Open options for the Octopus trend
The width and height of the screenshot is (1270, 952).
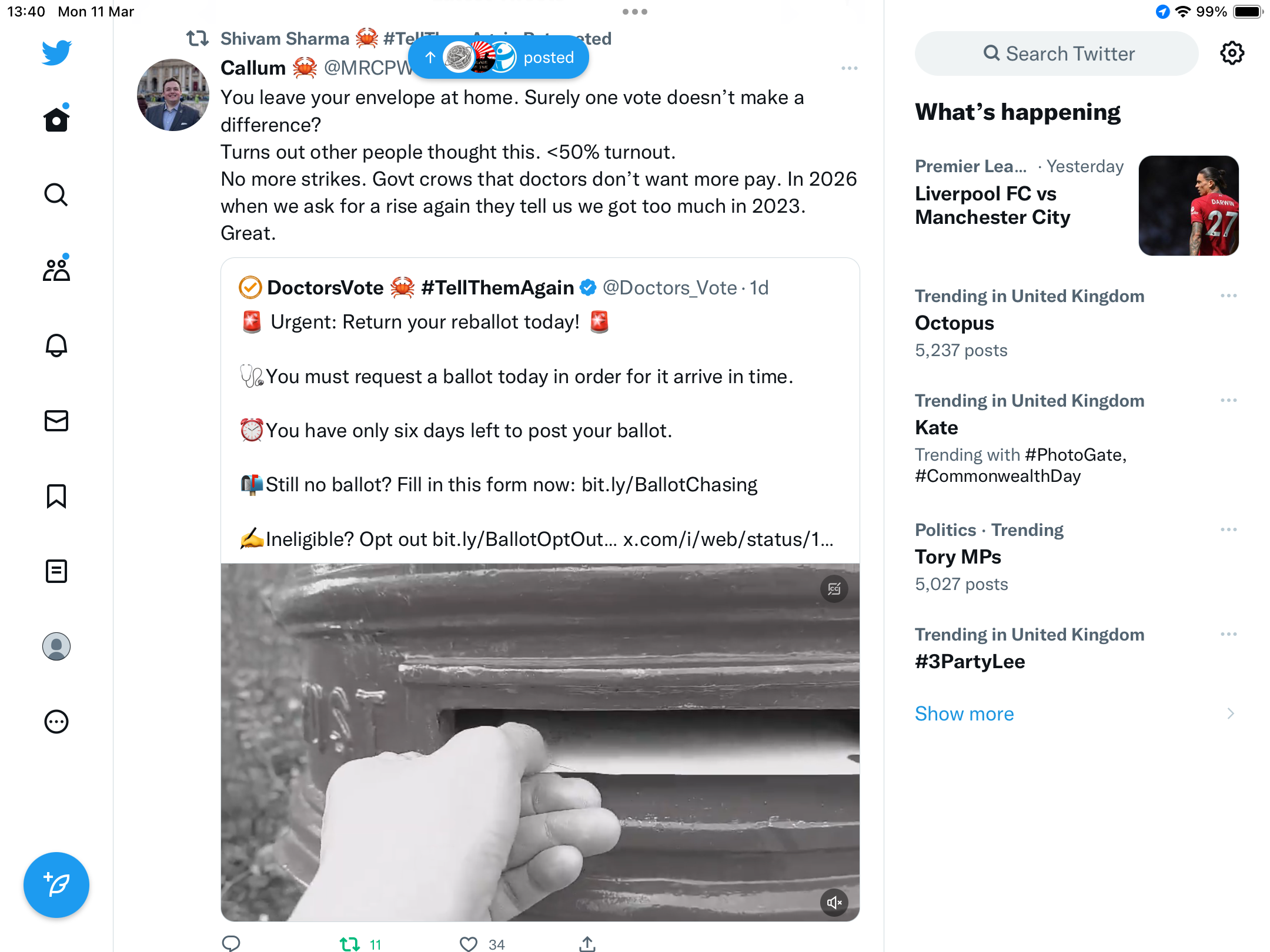[x=1229, y=296]
